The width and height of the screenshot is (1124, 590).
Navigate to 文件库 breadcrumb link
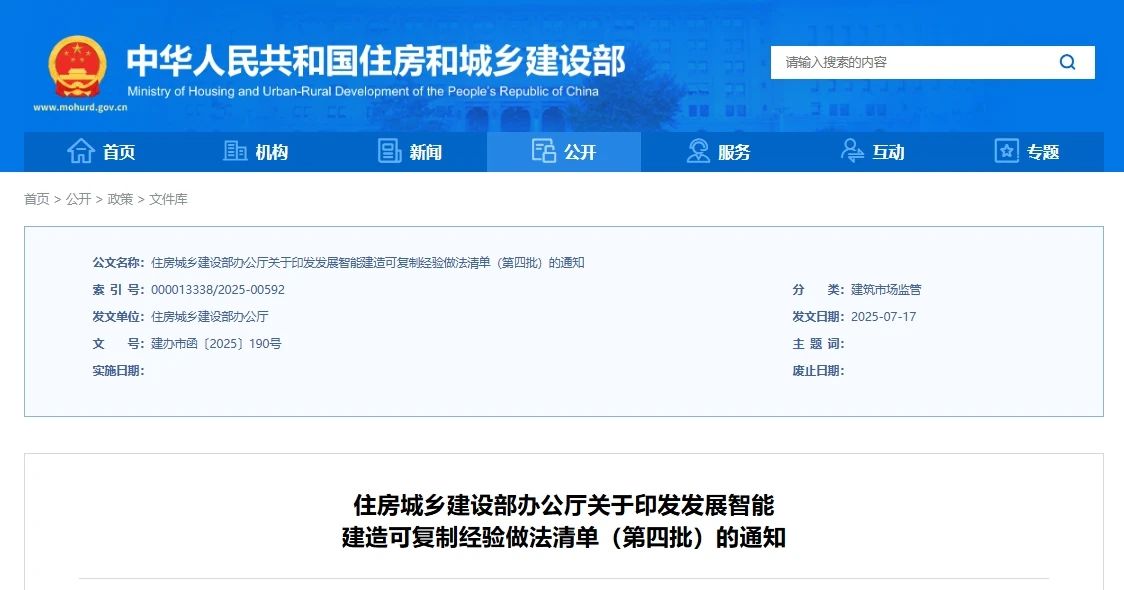click(168, 199)
